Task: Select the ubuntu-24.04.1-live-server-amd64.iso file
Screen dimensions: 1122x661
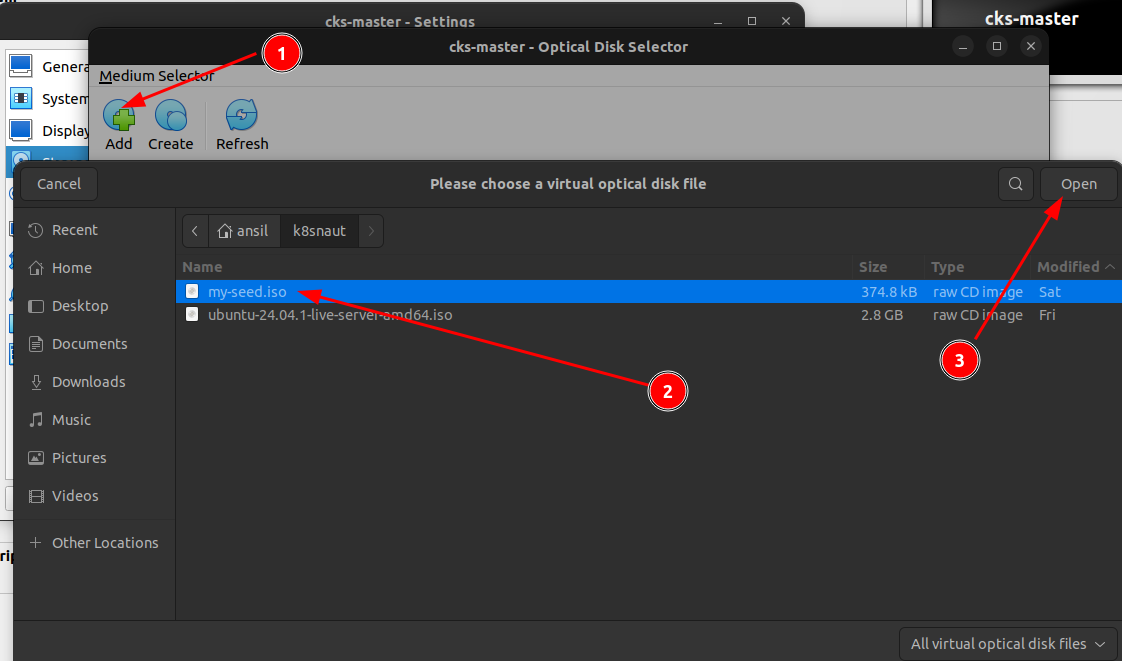Action: [329, 315]
